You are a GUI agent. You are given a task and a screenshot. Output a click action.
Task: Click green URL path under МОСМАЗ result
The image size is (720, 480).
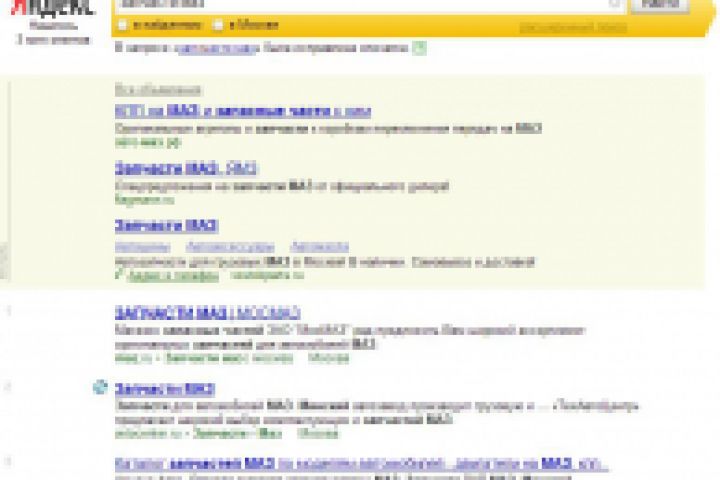(204, 359)
